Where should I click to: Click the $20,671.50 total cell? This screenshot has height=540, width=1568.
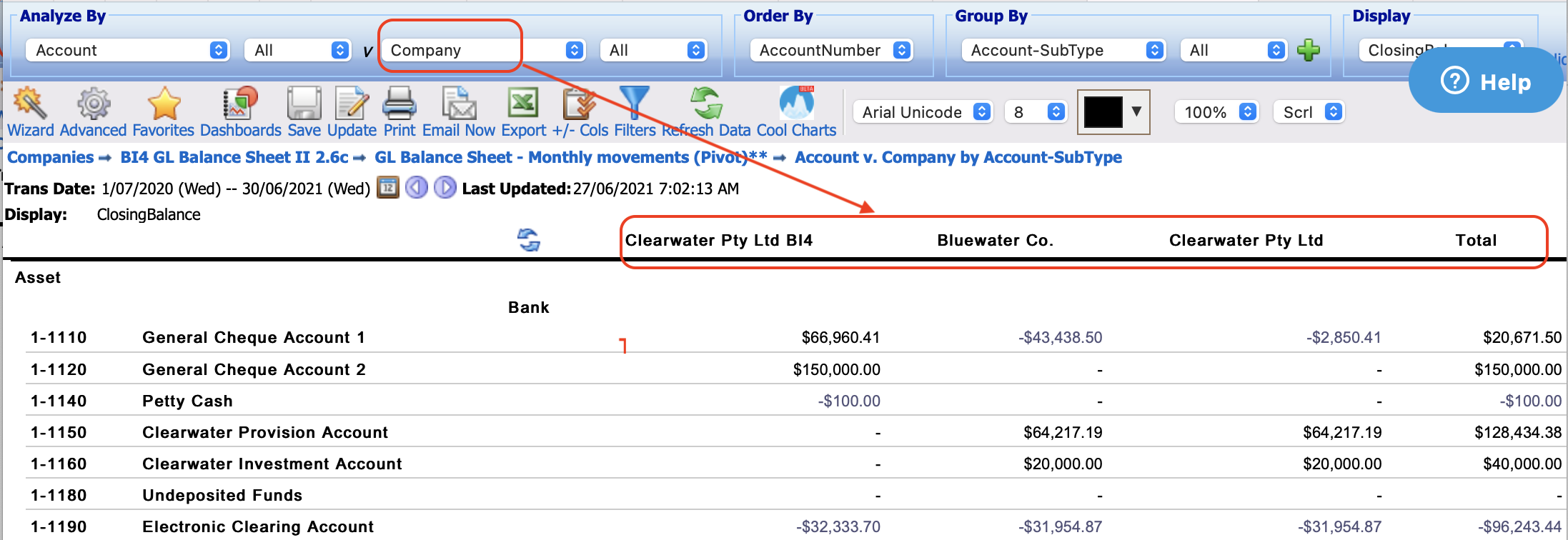tap(1522, 337)
